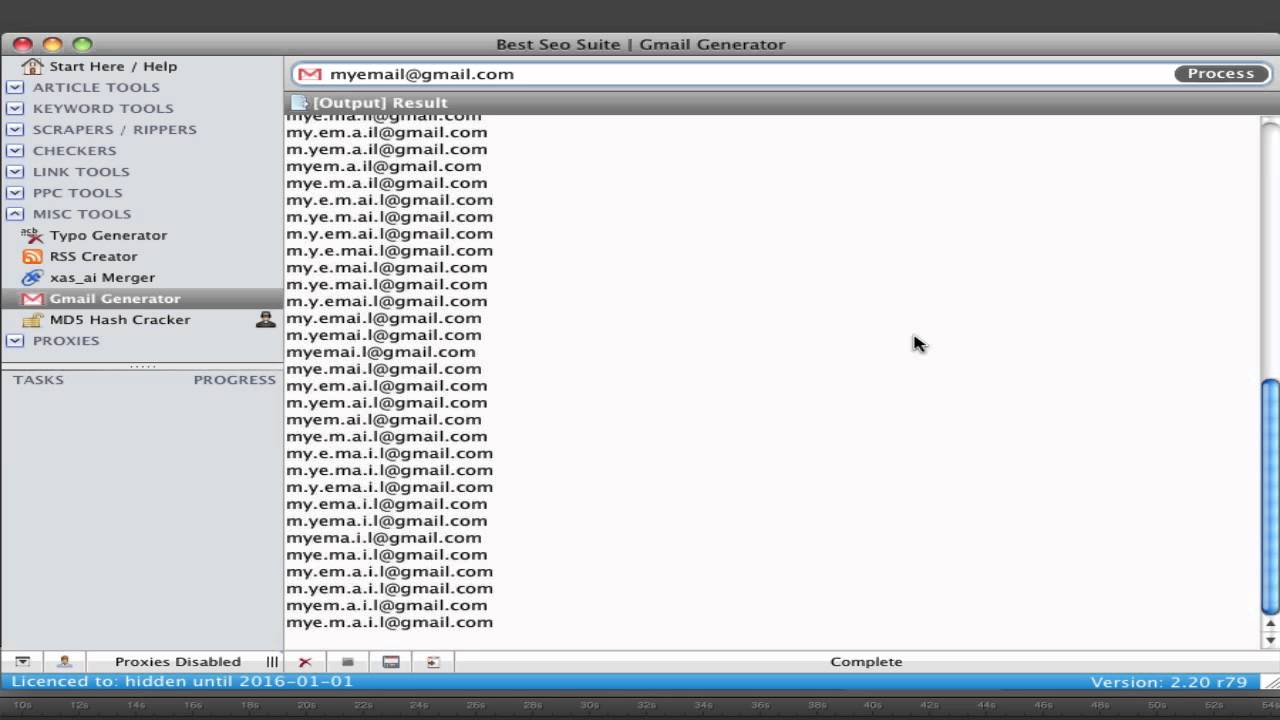
Task: Click the Proxies Disabled button
Action: tap(177, 662)
